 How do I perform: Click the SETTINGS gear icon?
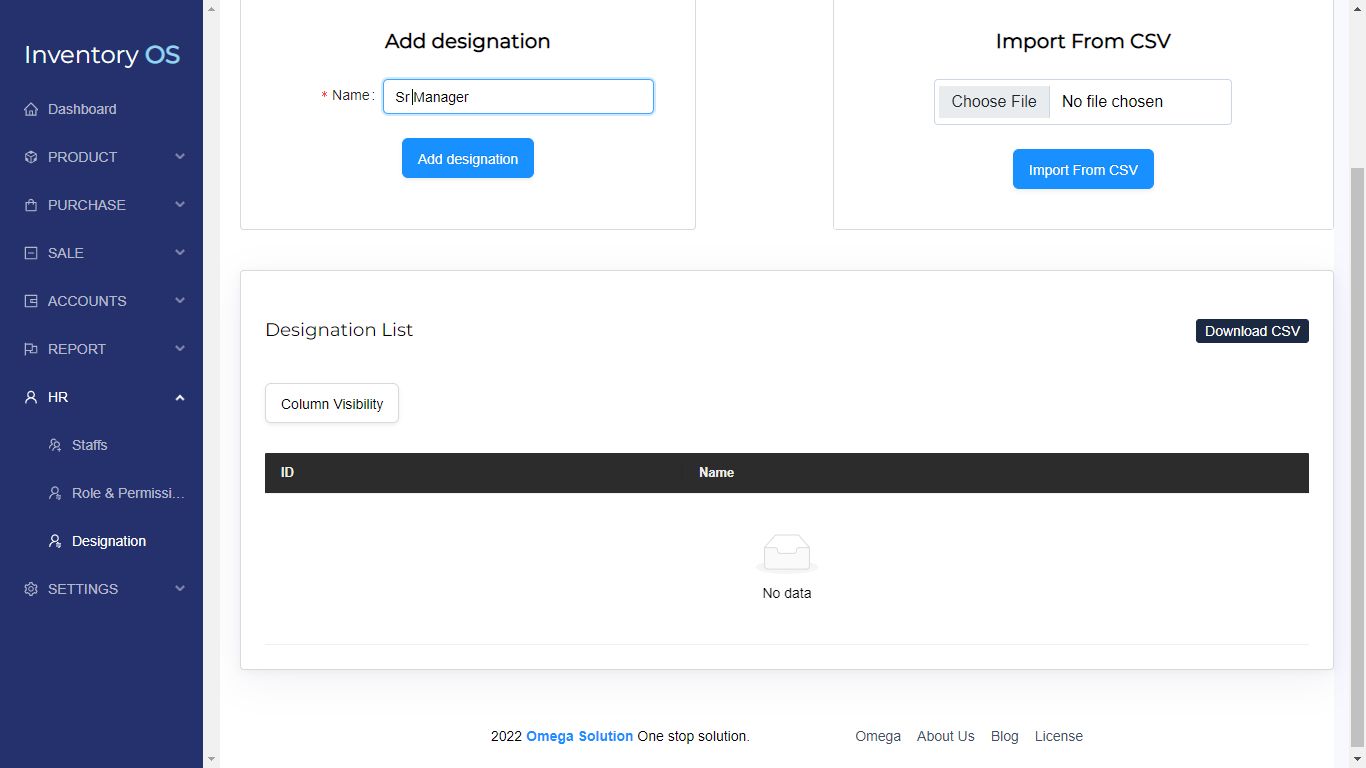pos(31,589)
